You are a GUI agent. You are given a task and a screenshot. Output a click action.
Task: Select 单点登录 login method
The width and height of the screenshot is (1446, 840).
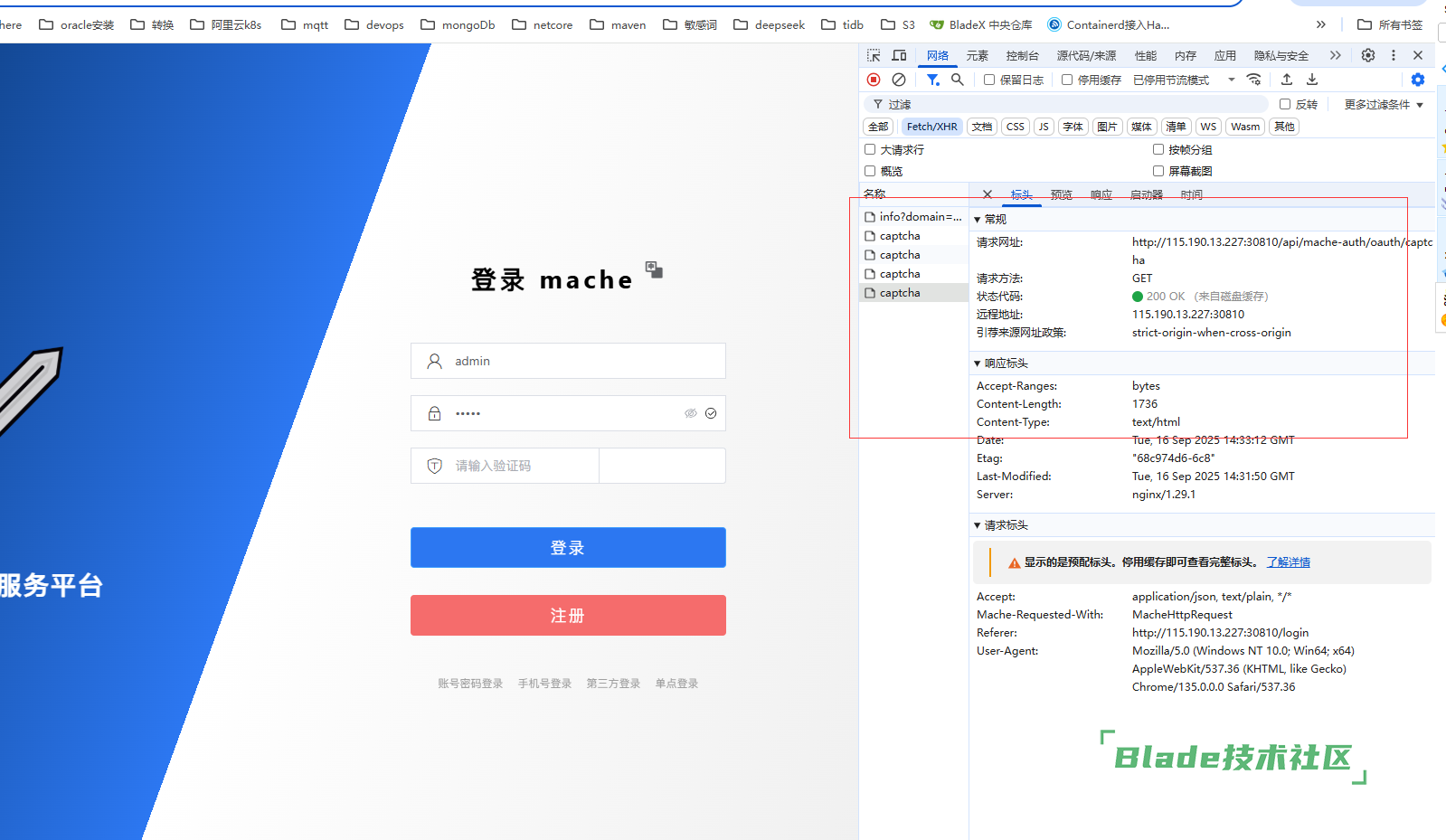pos(676,684)
